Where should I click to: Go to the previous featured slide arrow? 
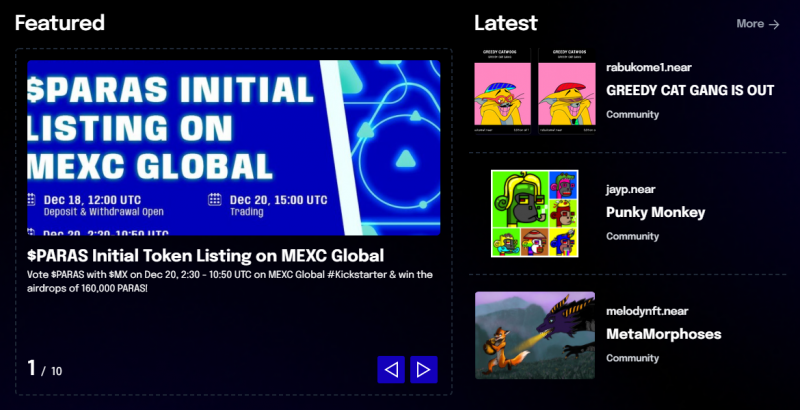pos(391,370)
